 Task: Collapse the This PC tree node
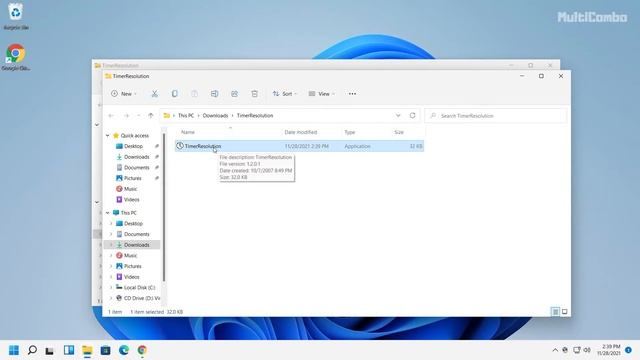[x=108, y=213]
